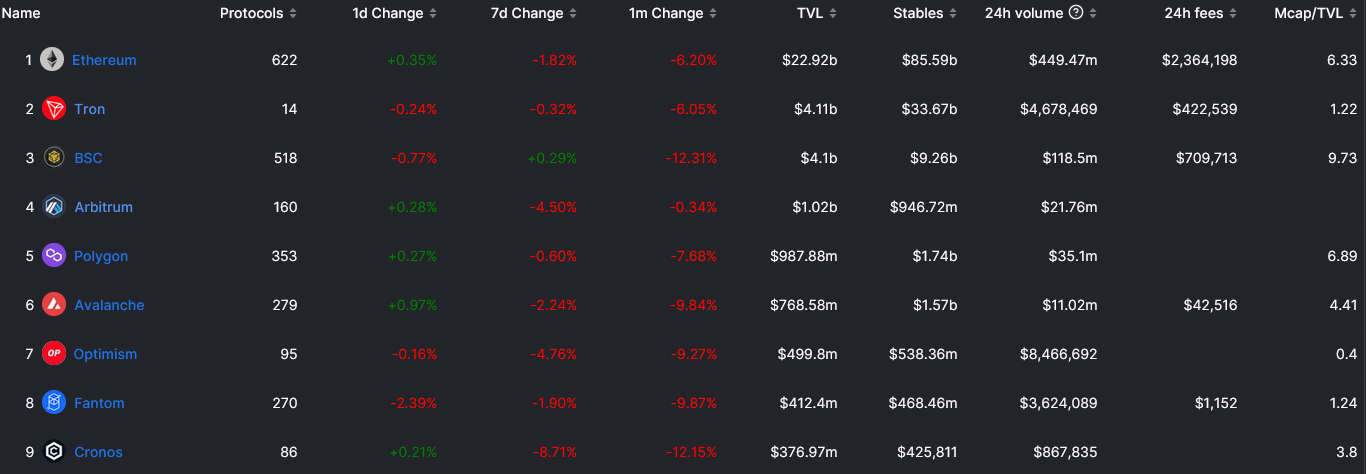
Task: Open the Ethereum chain link
Action: 104,60
